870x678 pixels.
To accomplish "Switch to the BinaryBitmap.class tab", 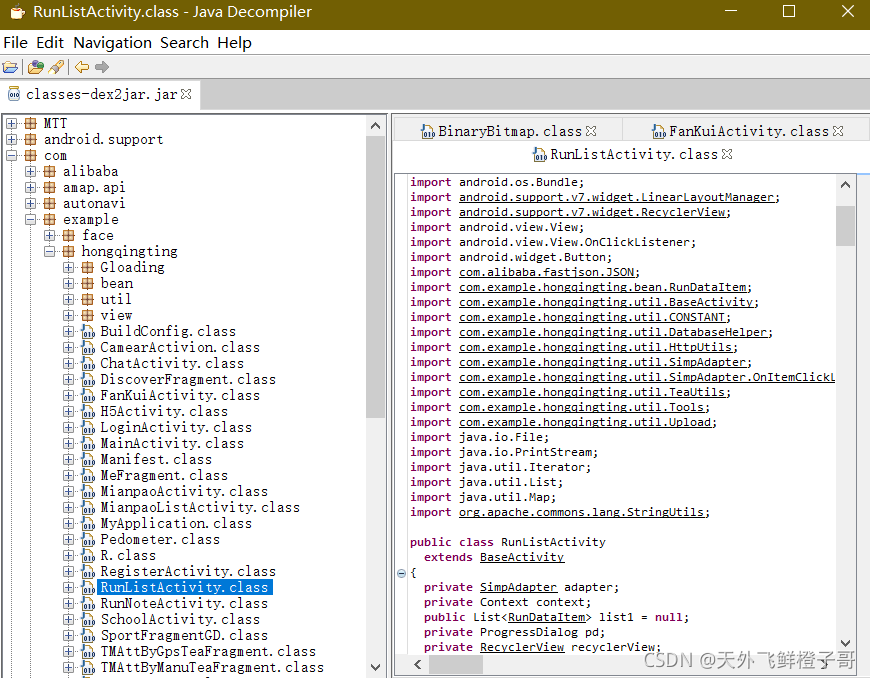I will 509,131.
